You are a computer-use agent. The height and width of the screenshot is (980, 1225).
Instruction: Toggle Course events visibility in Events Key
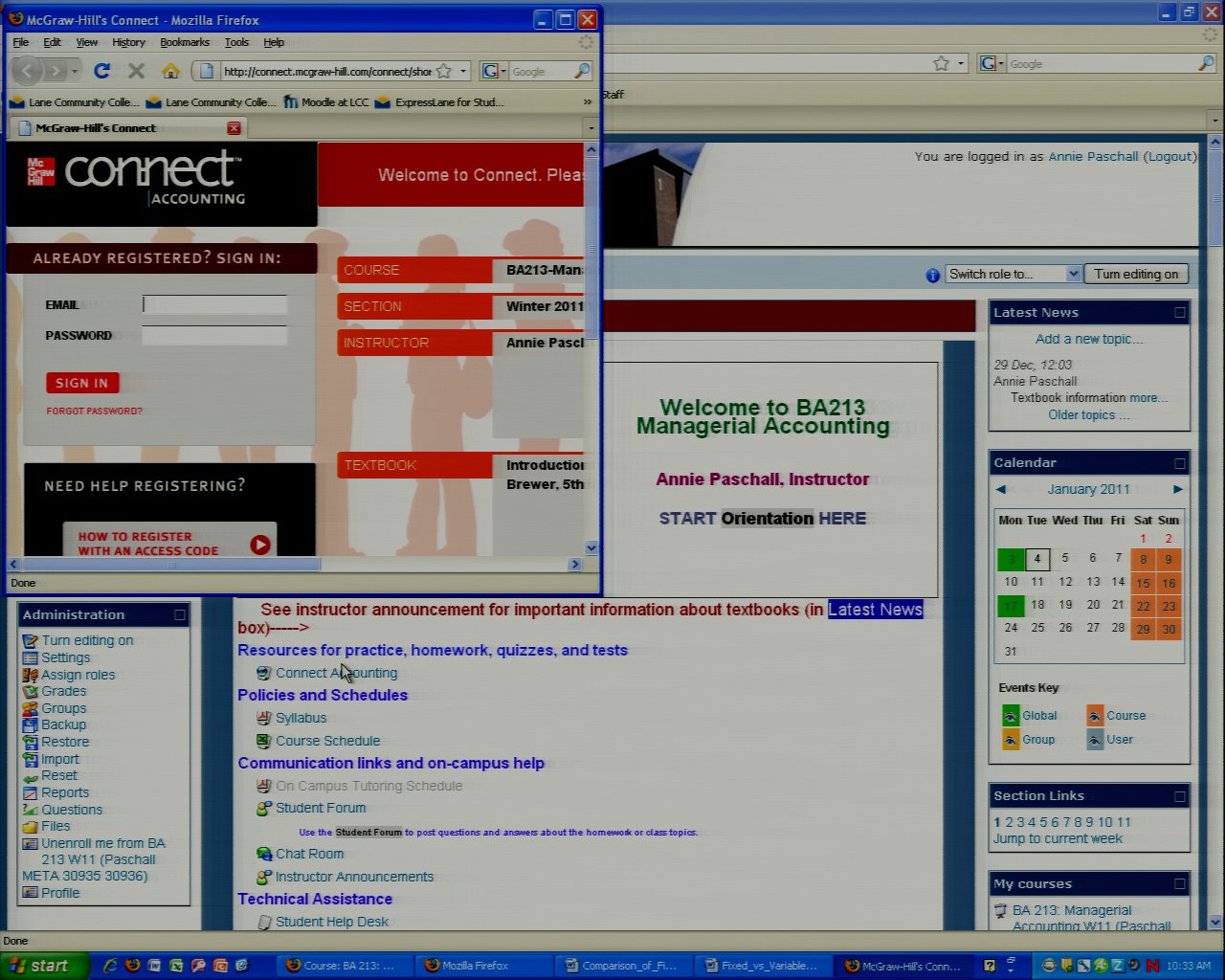coord(1095,716)
